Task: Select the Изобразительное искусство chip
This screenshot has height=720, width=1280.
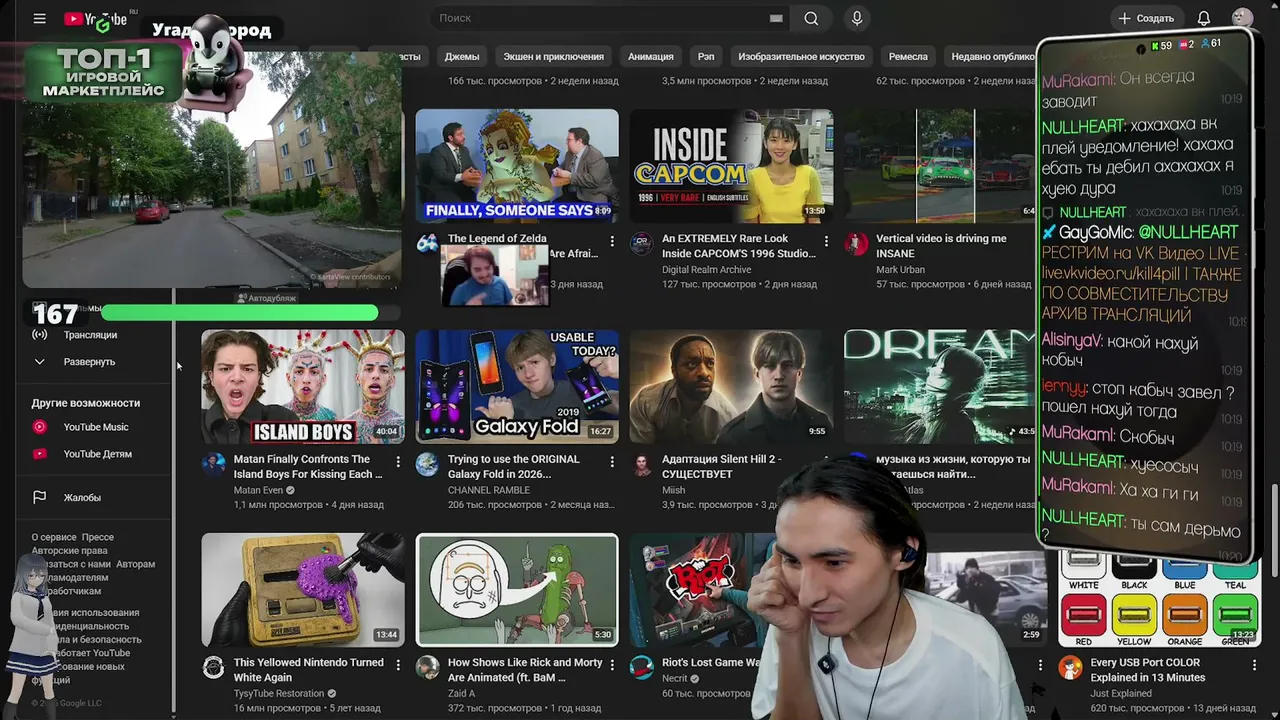Action: tap(801, 56)
